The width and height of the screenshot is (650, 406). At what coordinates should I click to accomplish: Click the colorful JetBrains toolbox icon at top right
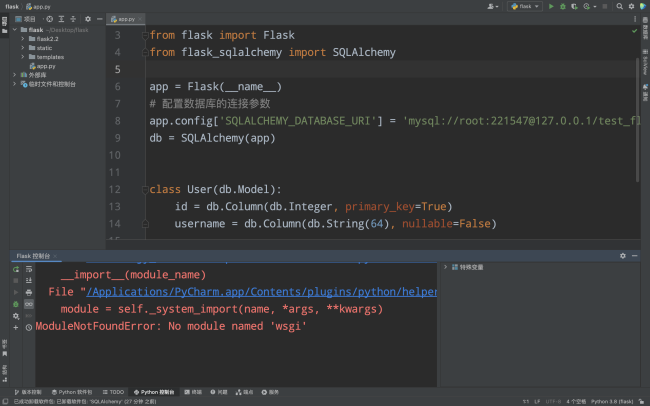[x=643, y=6]
